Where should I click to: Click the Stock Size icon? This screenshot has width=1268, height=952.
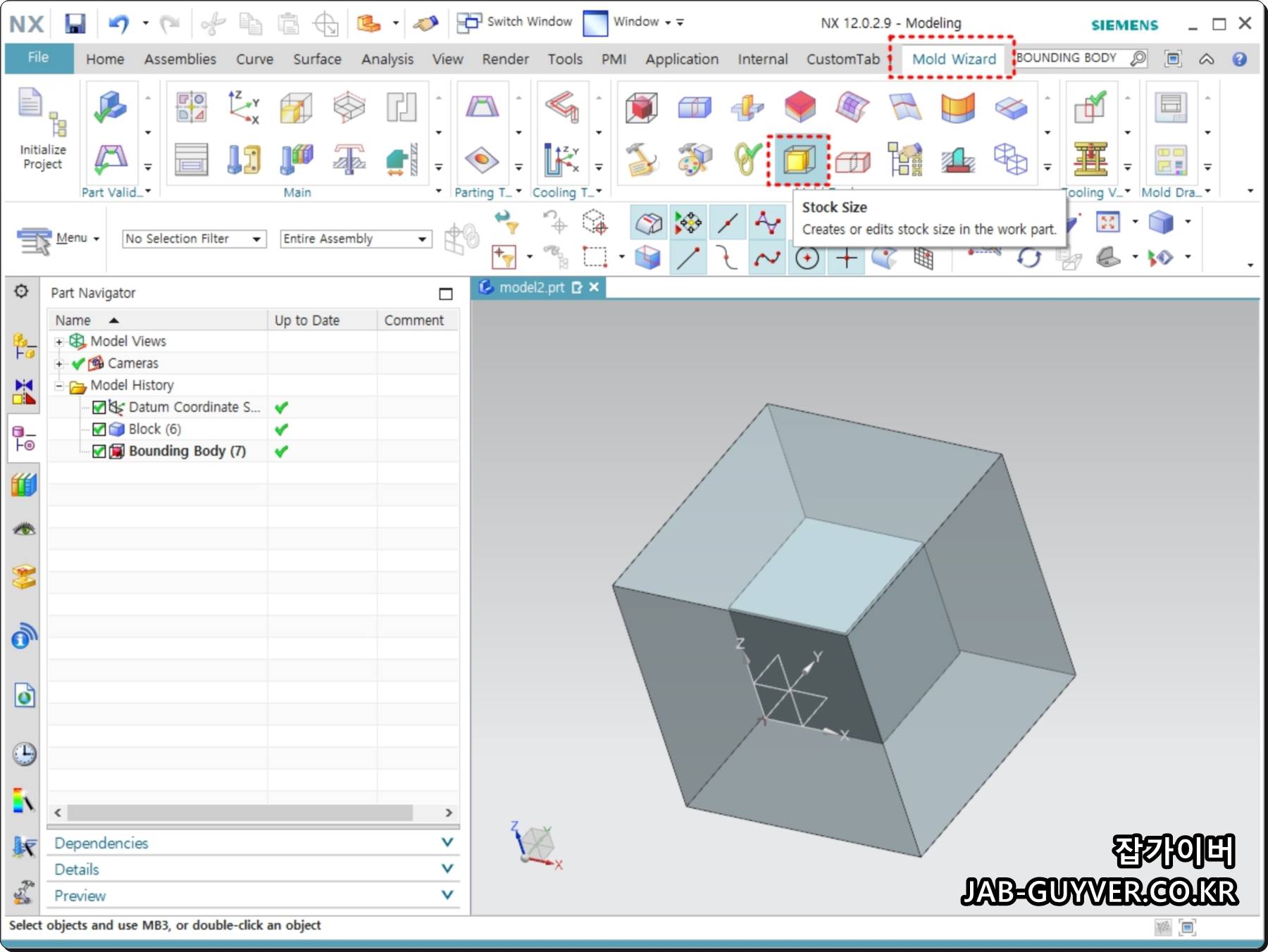point(799,161)
